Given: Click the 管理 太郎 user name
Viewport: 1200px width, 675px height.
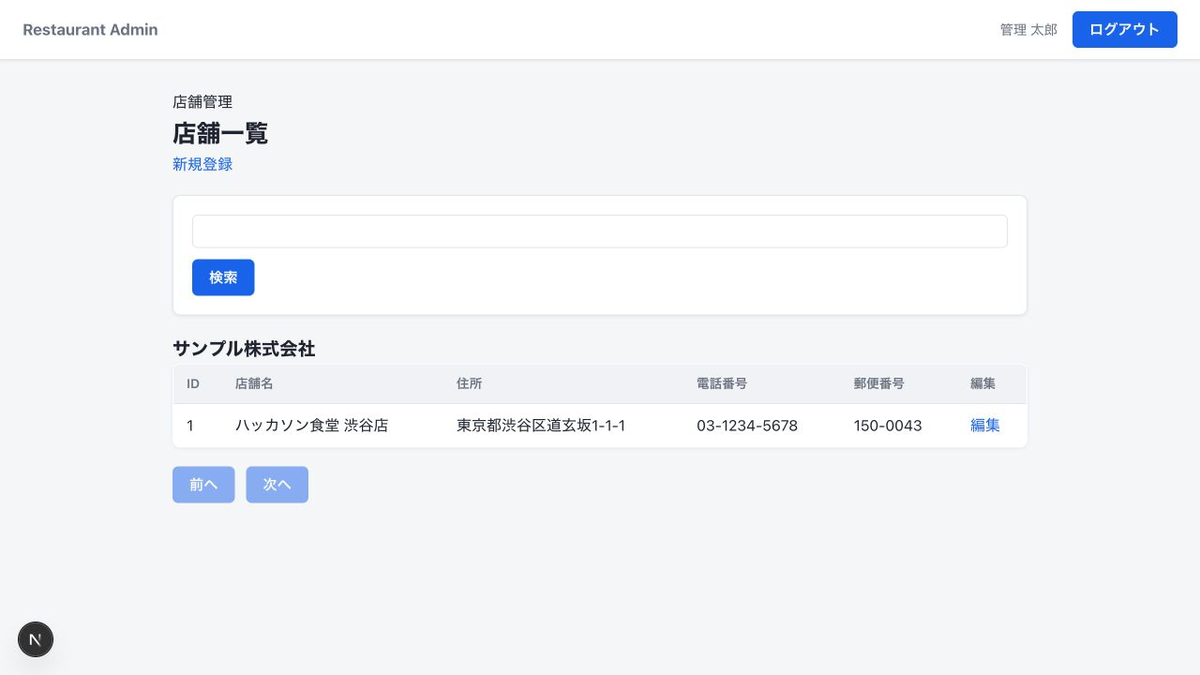Looking at the screenshot, I should click(x=1028, y=30).
